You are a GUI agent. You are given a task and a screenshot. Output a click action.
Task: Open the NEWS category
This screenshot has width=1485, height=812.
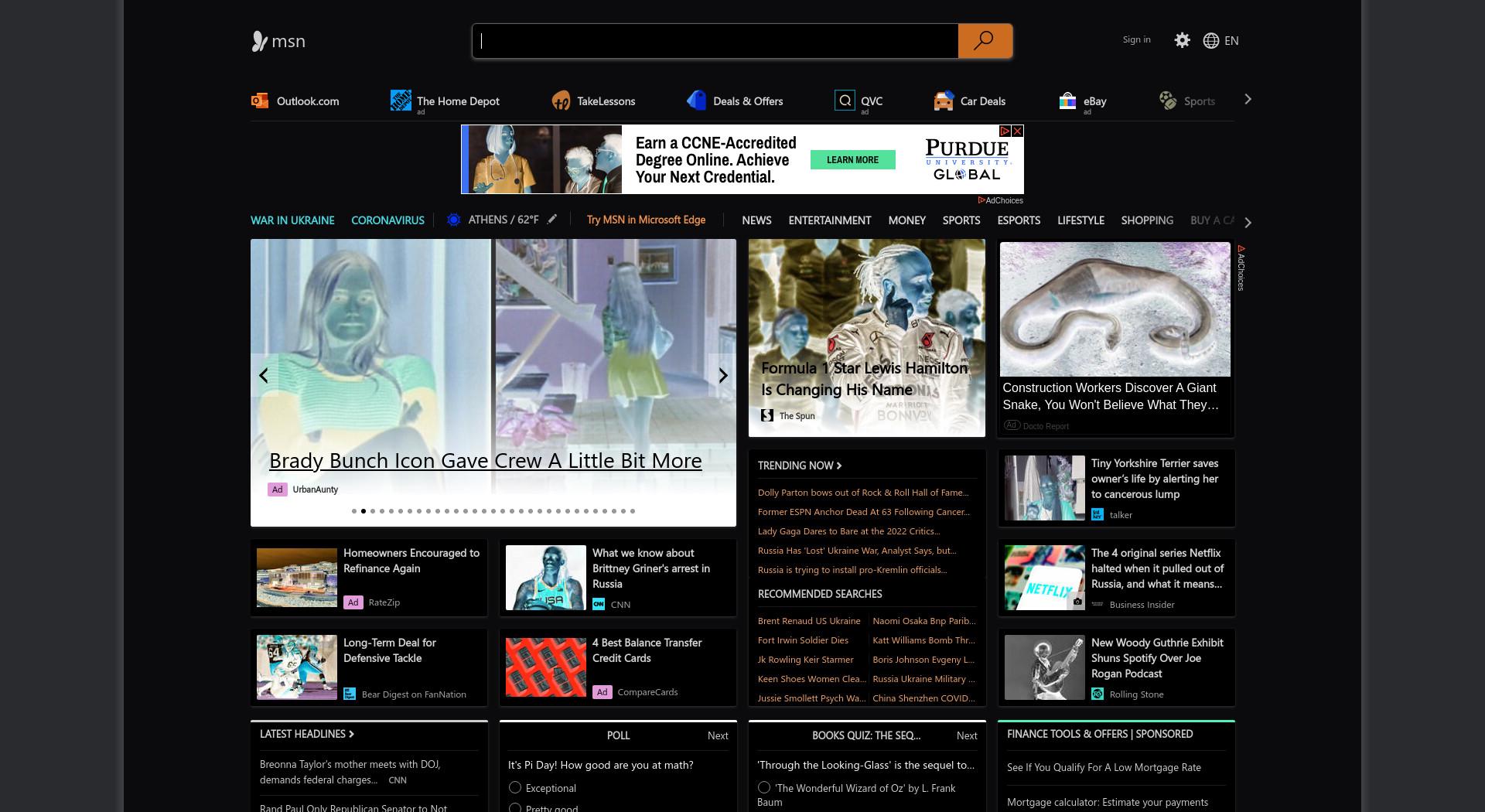click(756, 220)
